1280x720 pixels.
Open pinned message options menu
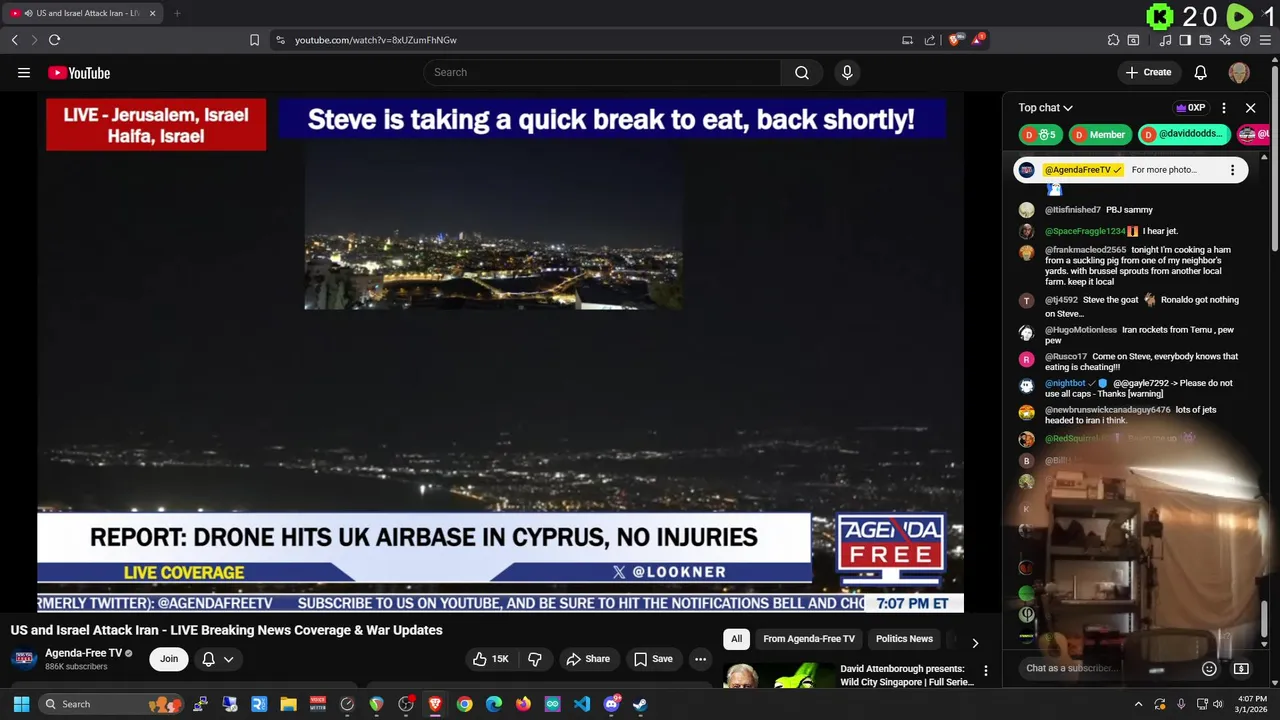point(1232,170)
